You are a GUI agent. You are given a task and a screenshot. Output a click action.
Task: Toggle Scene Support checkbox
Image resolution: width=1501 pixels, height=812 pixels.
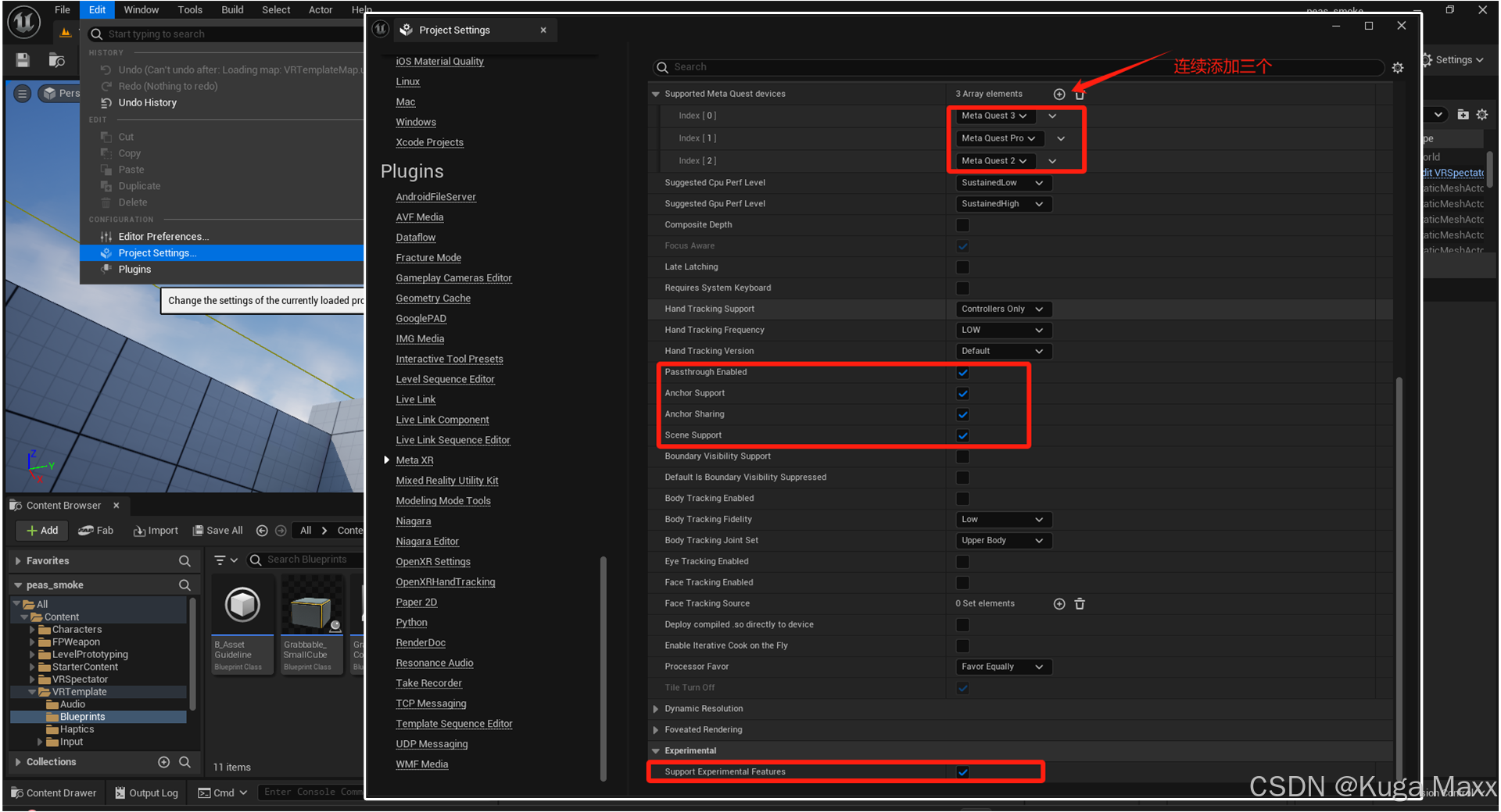click(963, 436)
